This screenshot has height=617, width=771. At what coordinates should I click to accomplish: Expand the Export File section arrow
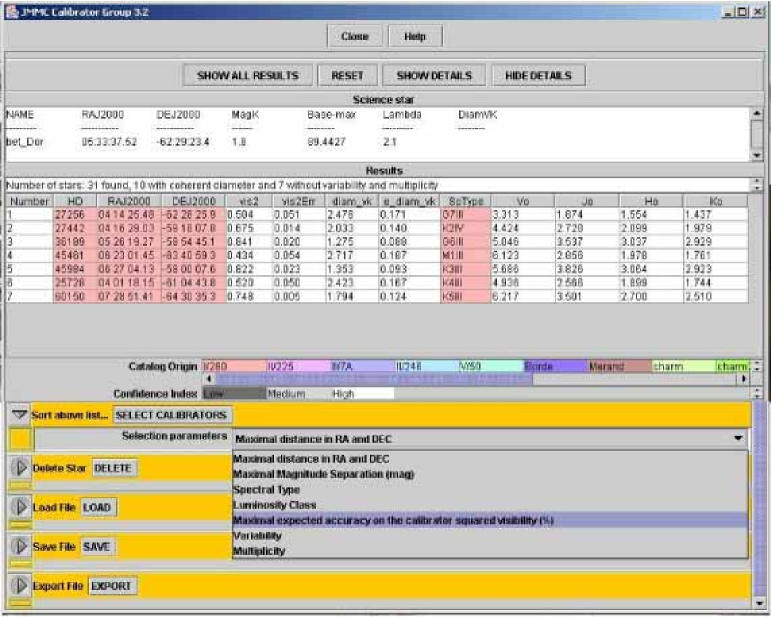click(19, 585)
